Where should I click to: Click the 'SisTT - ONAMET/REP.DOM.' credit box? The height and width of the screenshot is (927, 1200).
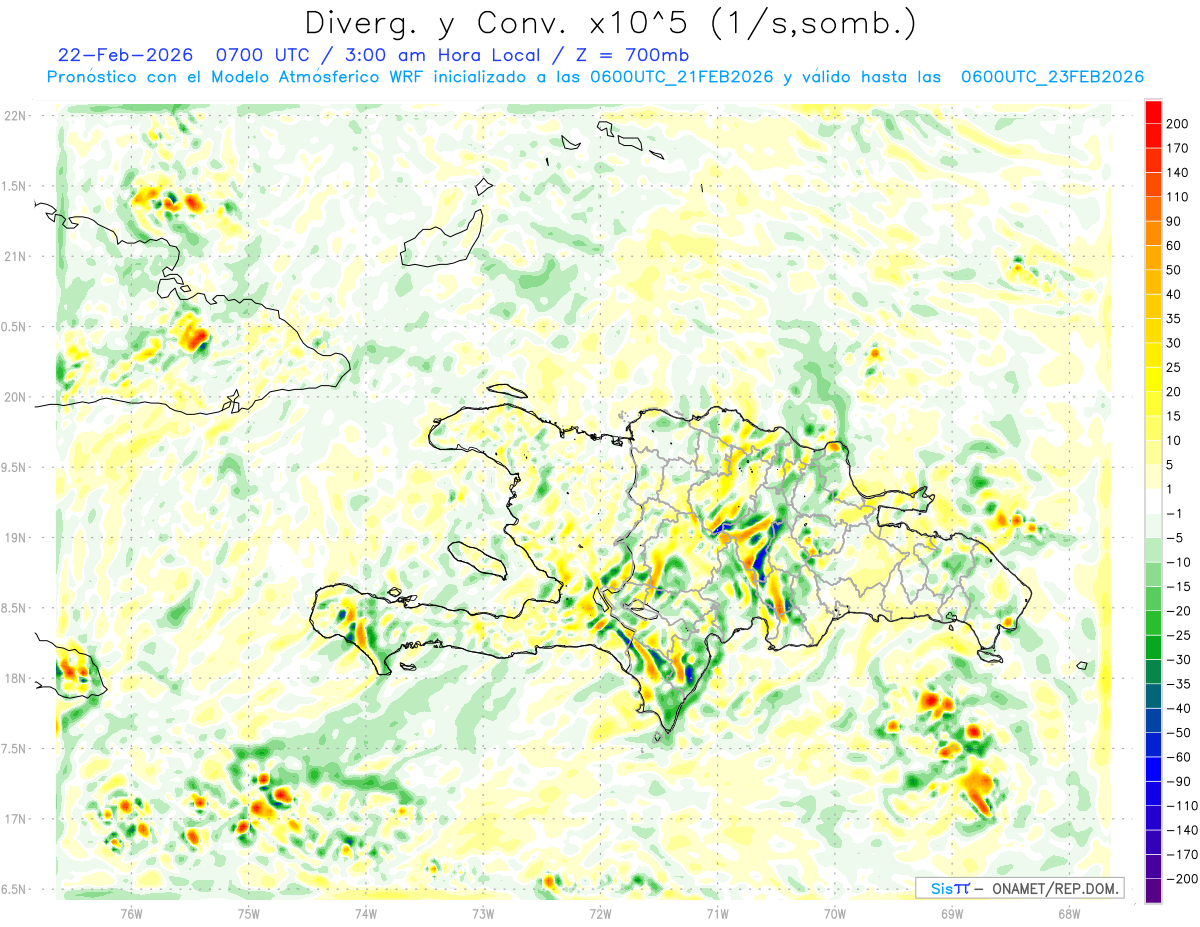pos(1019,888)
